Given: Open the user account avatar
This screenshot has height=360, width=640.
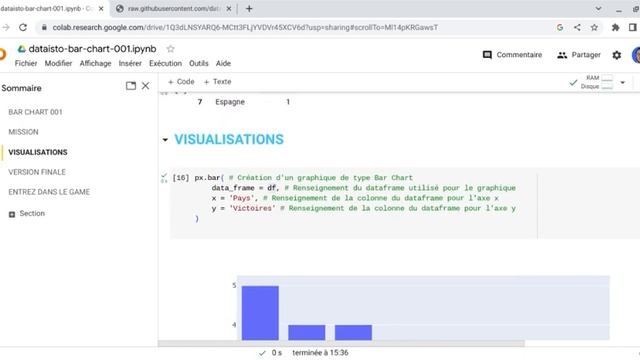Looking at the screenshot, I should tap(636, 55).
